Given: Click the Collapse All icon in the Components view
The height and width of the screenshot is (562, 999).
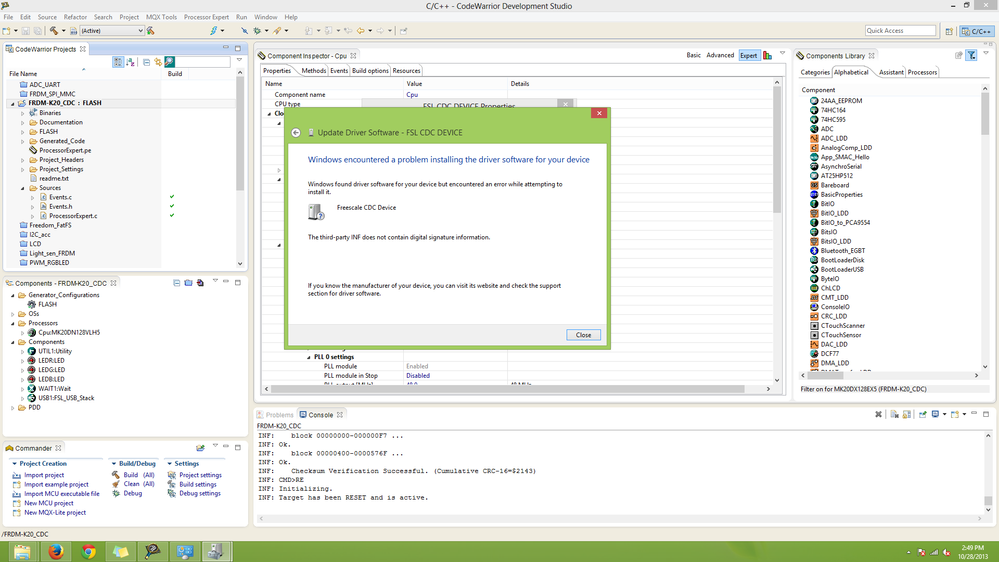Looking at the screenshot, I should pyautogui.click(x=176, y=283).
